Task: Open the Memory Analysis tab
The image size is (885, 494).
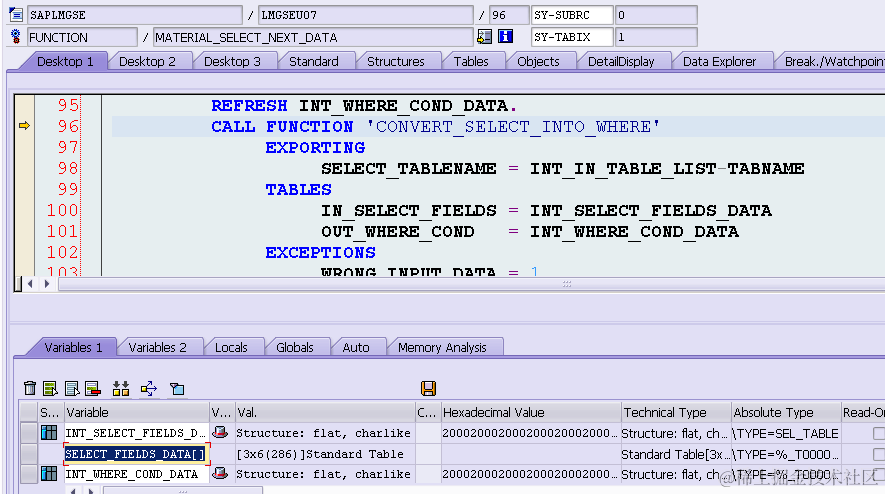Action: coord(442,347)
